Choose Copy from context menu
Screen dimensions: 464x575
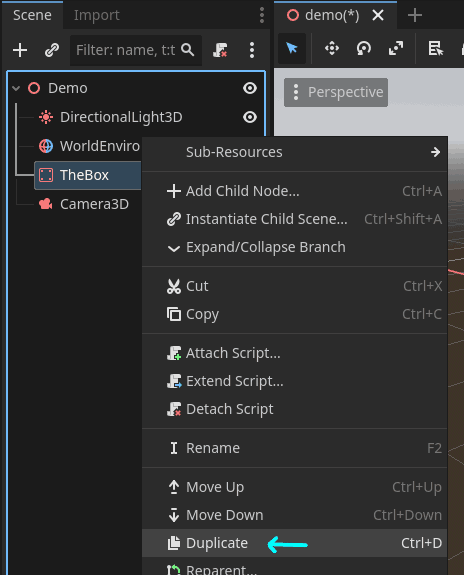tap(295, 314)
